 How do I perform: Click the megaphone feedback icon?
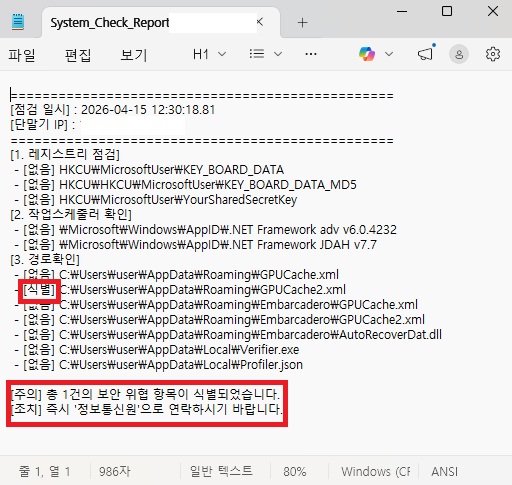(x=425, y=54)
